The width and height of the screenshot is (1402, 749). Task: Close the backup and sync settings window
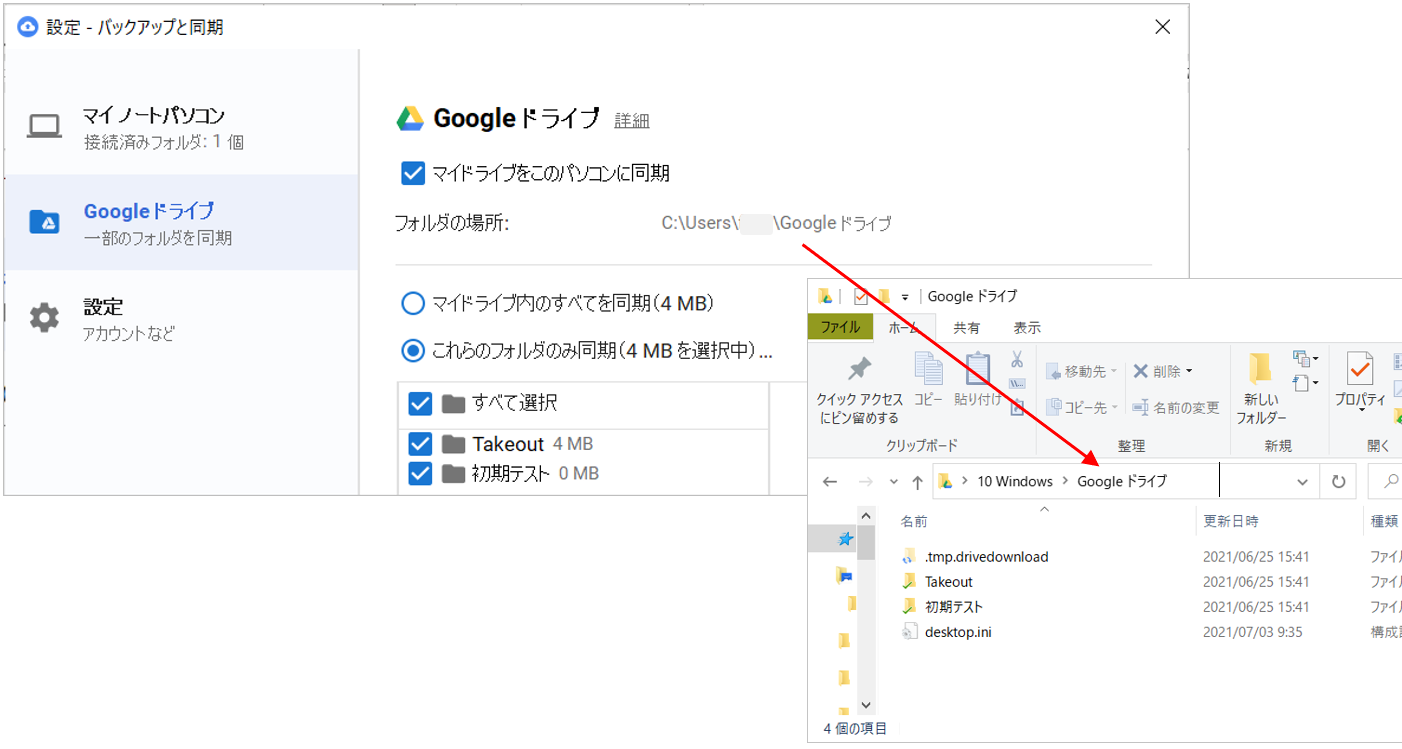[1162, 27]
